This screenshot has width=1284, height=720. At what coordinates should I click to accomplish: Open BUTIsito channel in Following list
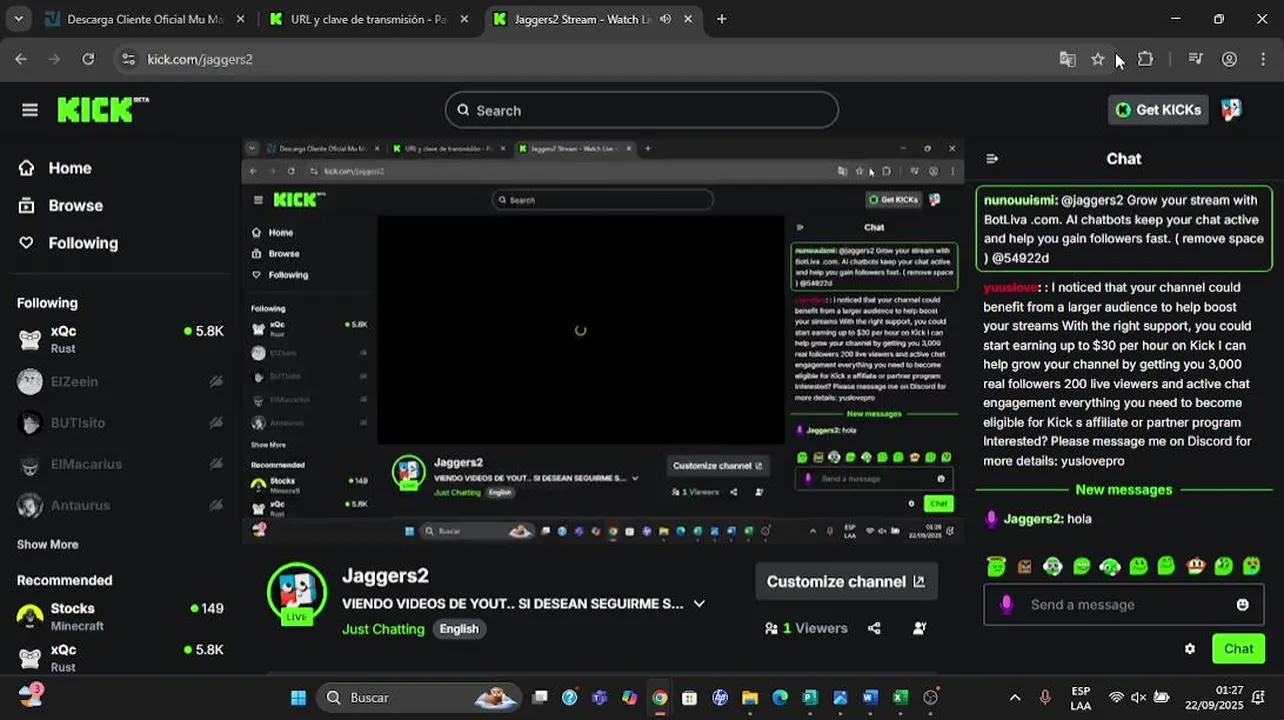coord(120,423)
